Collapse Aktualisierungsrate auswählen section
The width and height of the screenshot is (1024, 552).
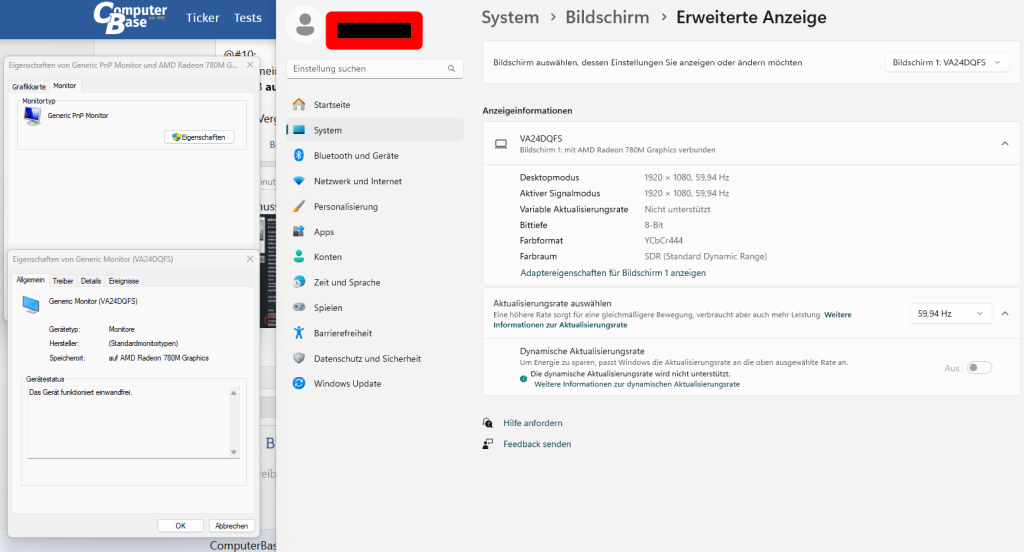click(x=1005, y=314)
